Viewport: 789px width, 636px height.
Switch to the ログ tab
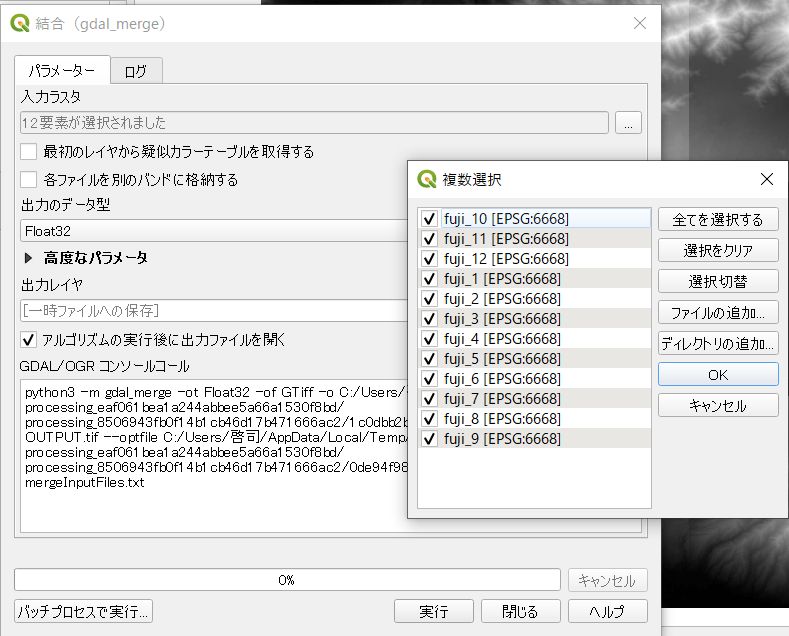136,71
